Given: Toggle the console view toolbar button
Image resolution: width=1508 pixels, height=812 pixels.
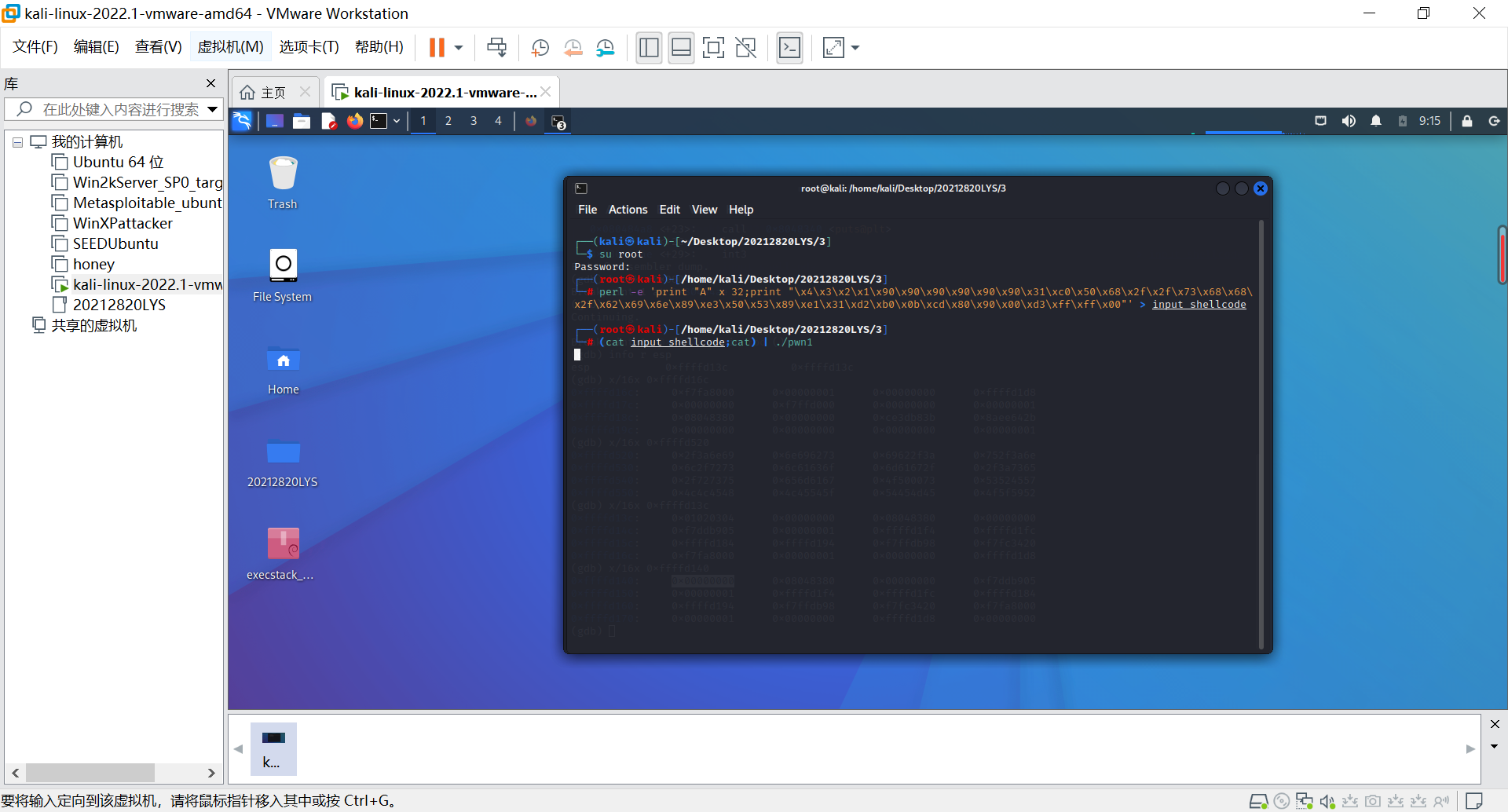Looking at the screenshot, I should [789, 47].
